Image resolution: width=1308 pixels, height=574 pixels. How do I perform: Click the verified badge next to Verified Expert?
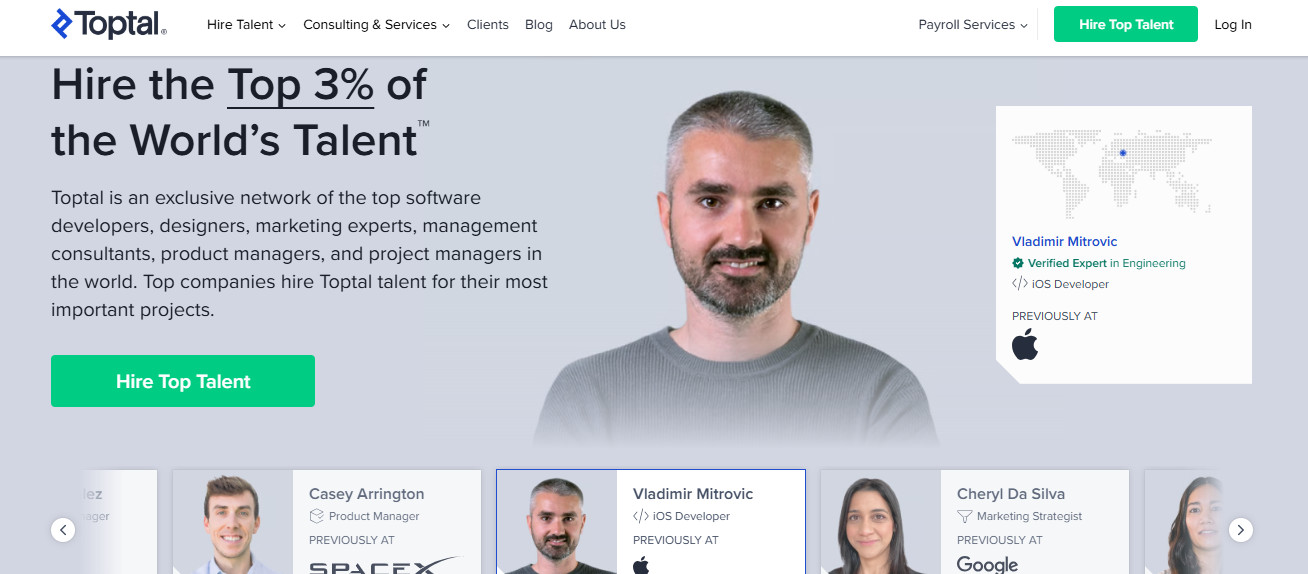[x=1018, y=264]
